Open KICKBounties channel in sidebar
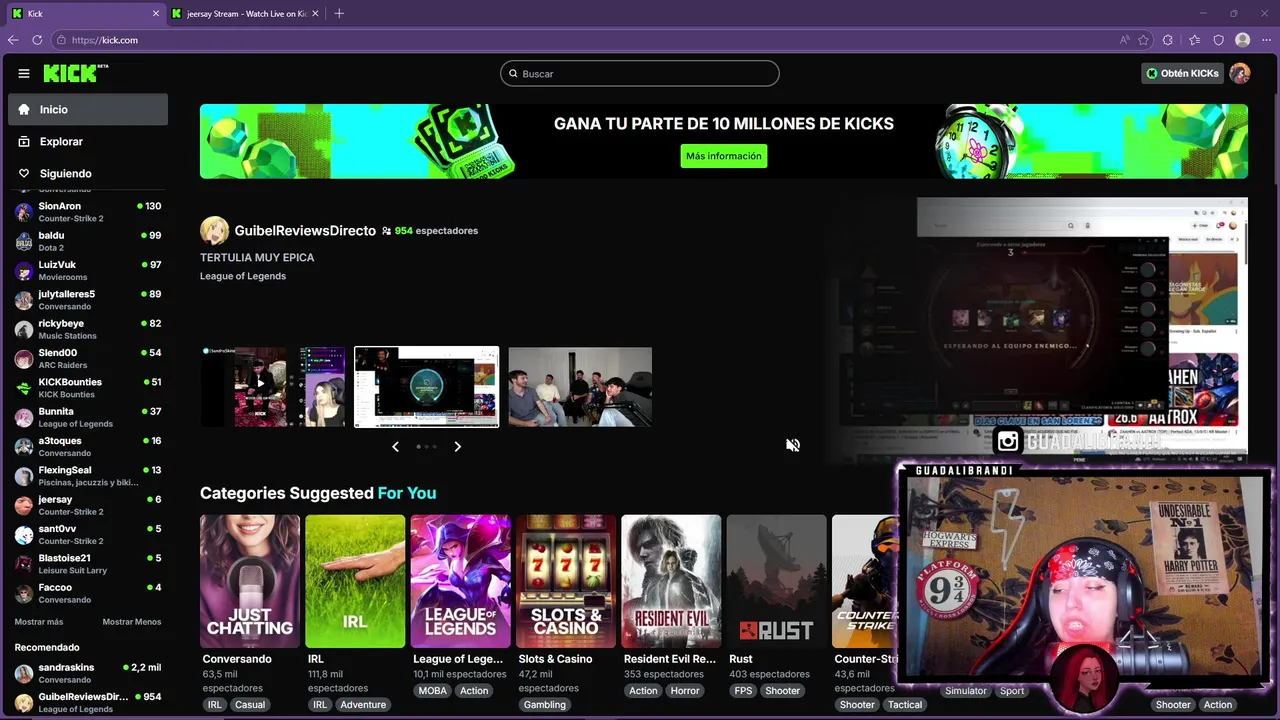The width and height of the screenshot is (1280, 720). coord(88,387)
